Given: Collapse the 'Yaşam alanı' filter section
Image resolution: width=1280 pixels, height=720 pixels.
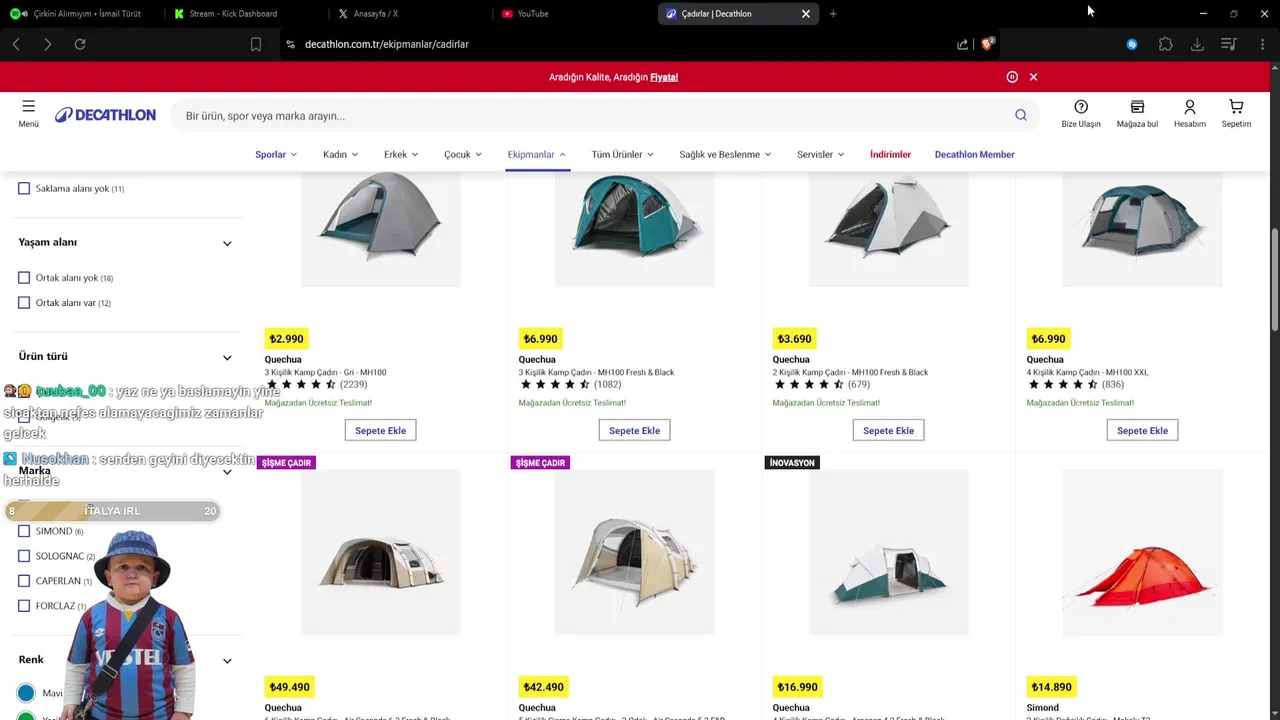Looking at the screenshot, I should (x=227, y=243).
